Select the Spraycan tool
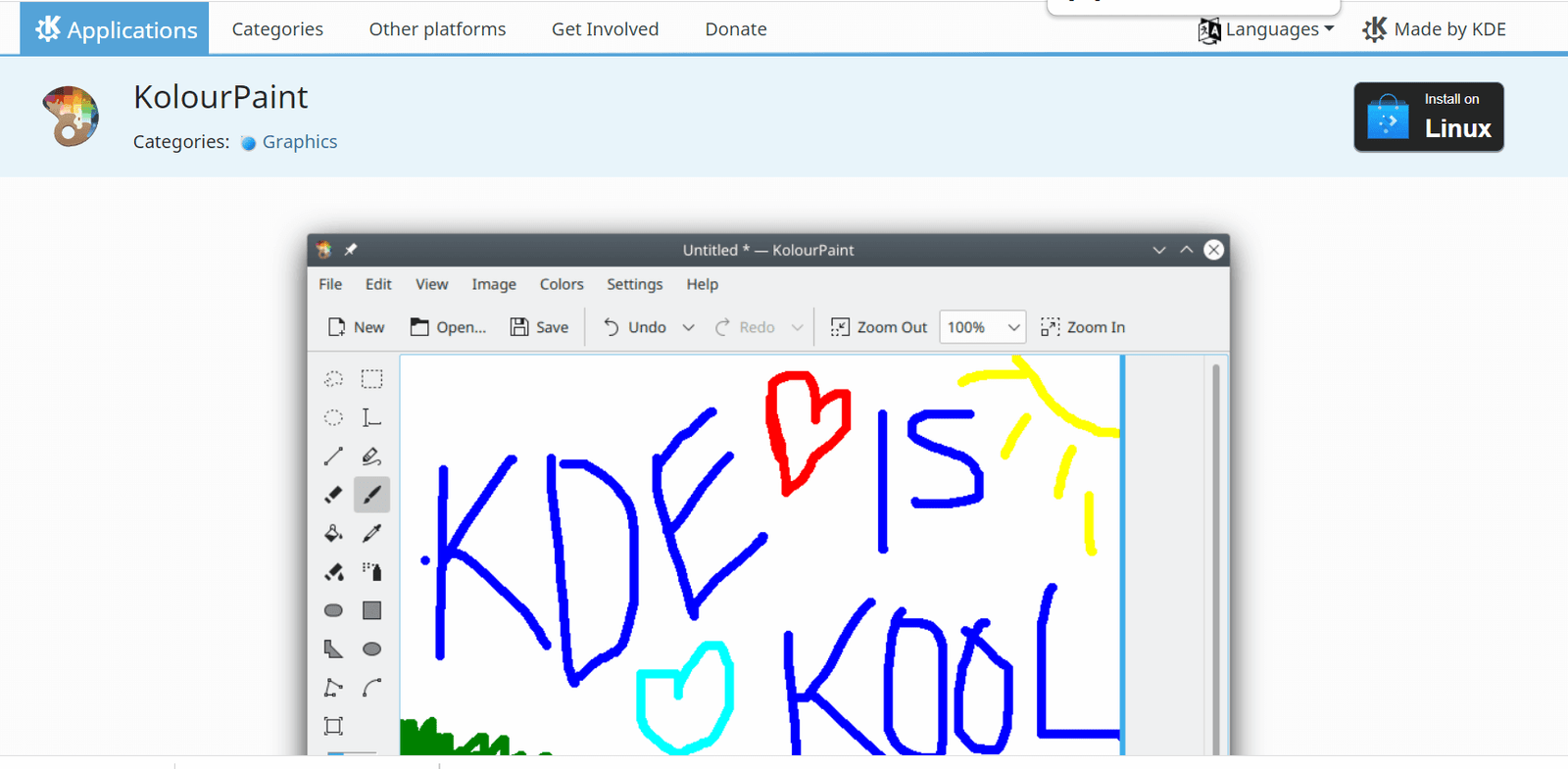The image size is (1568, 769). click(371, 572)
